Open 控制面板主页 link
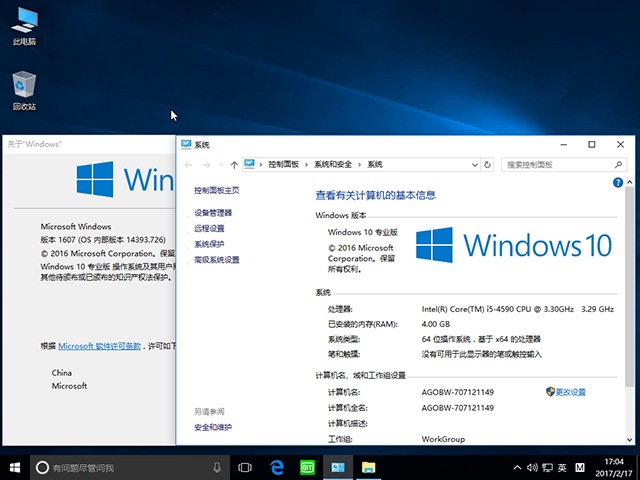Viewport: 640px width, 480px height. (216, 190)
